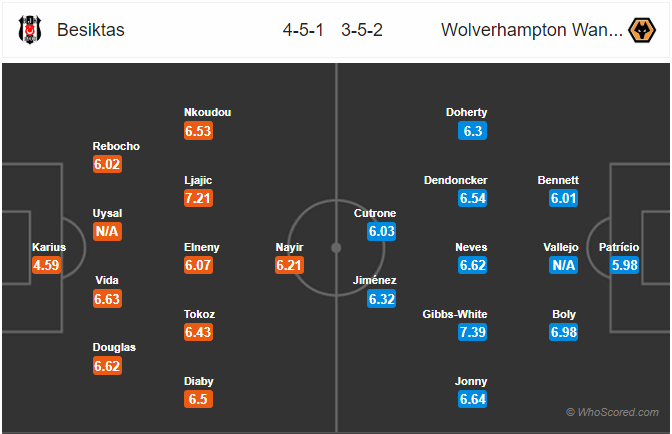
Task: Select Boly's 6.98 rating badge
Action: click(564, 332)
